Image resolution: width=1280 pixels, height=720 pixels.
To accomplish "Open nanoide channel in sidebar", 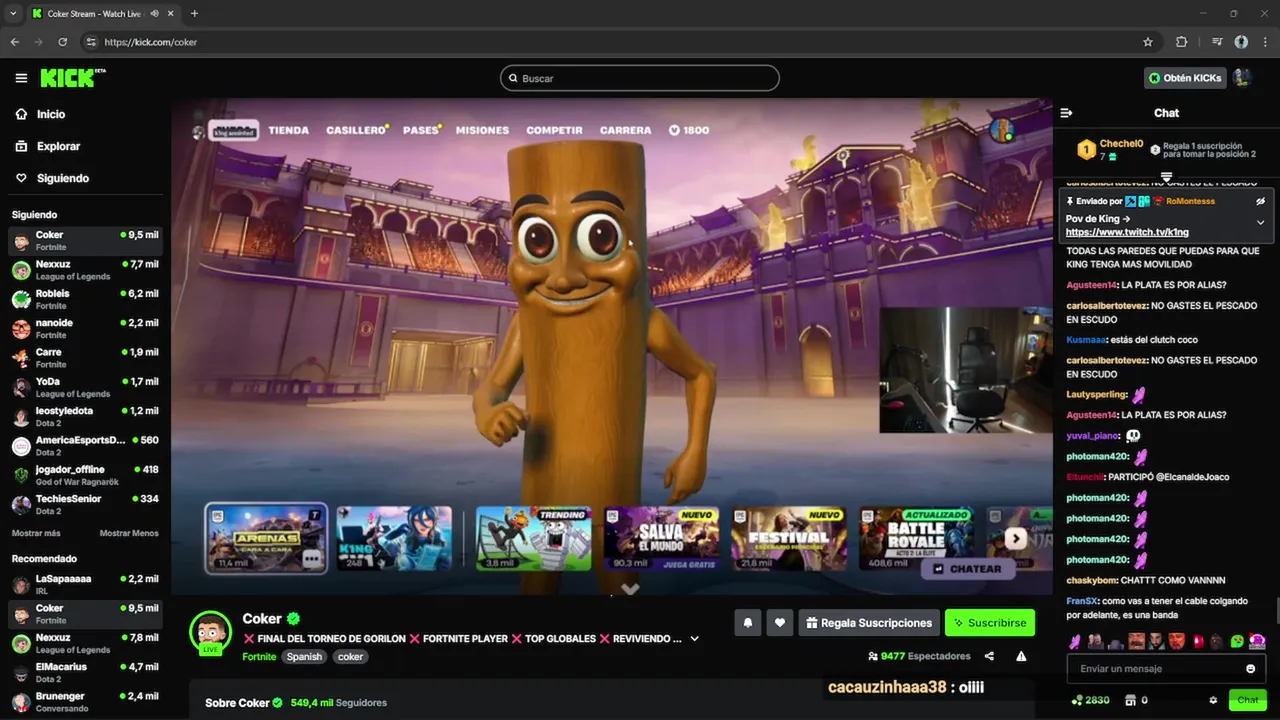I will [85, 328].
